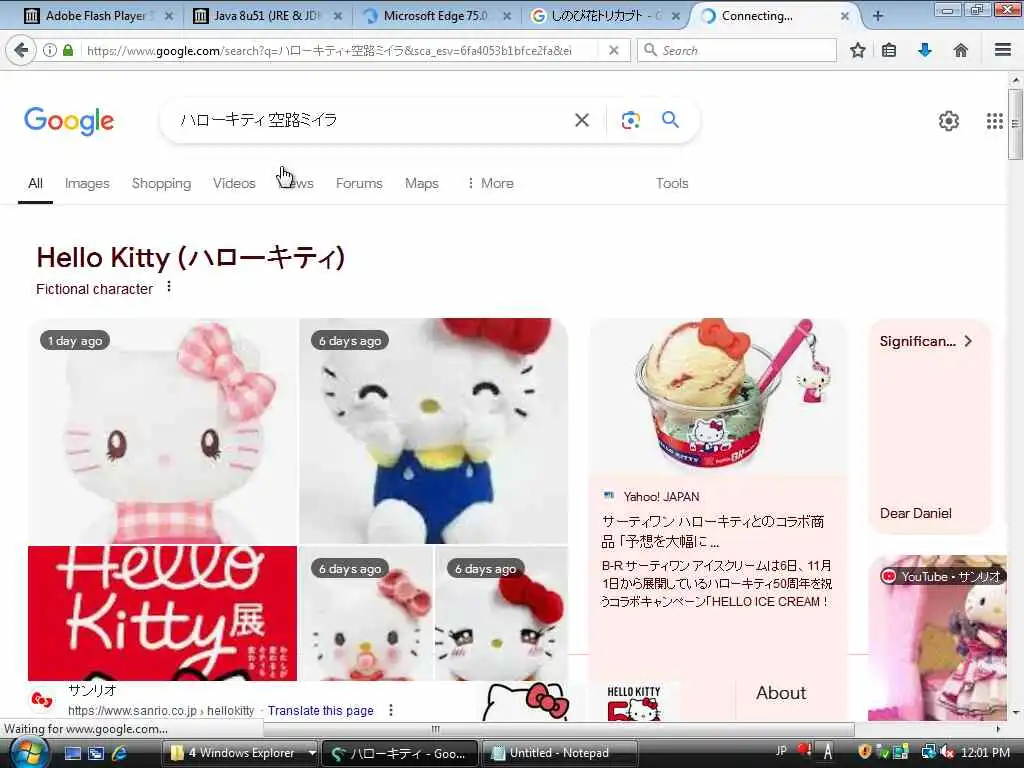Click the taskbar clock 12:01 PM

(x=985, y=752)
